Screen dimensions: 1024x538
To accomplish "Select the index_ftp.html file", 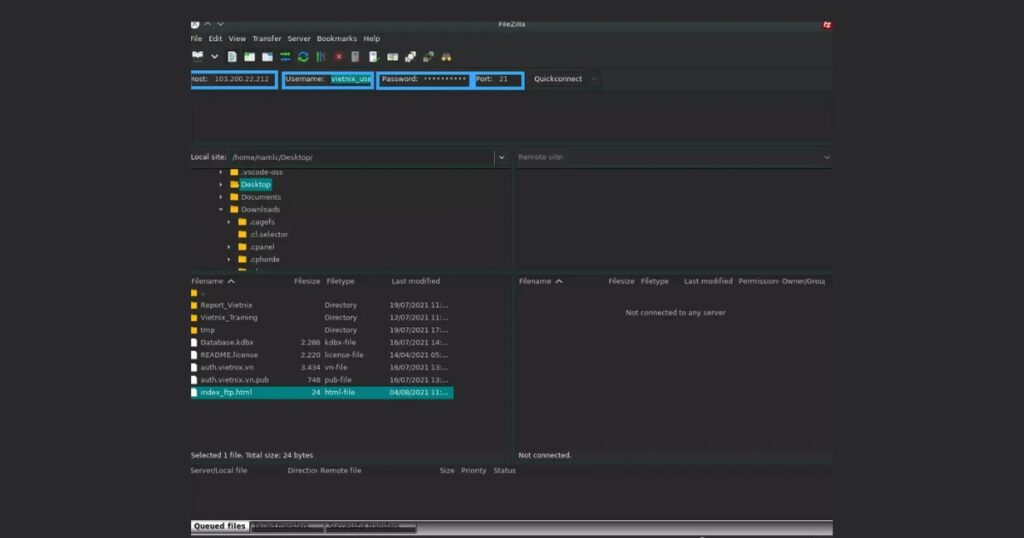I will click(x=321, y=392).
